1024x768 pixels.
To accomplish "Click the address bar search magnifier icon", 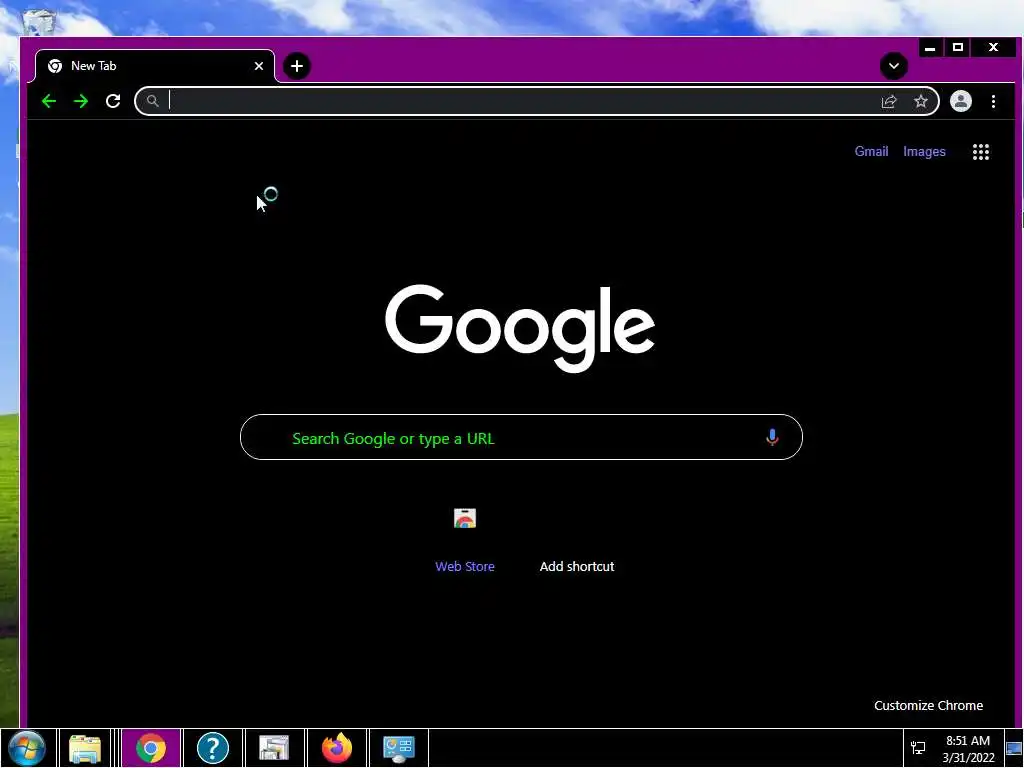I will coord(152,101).
